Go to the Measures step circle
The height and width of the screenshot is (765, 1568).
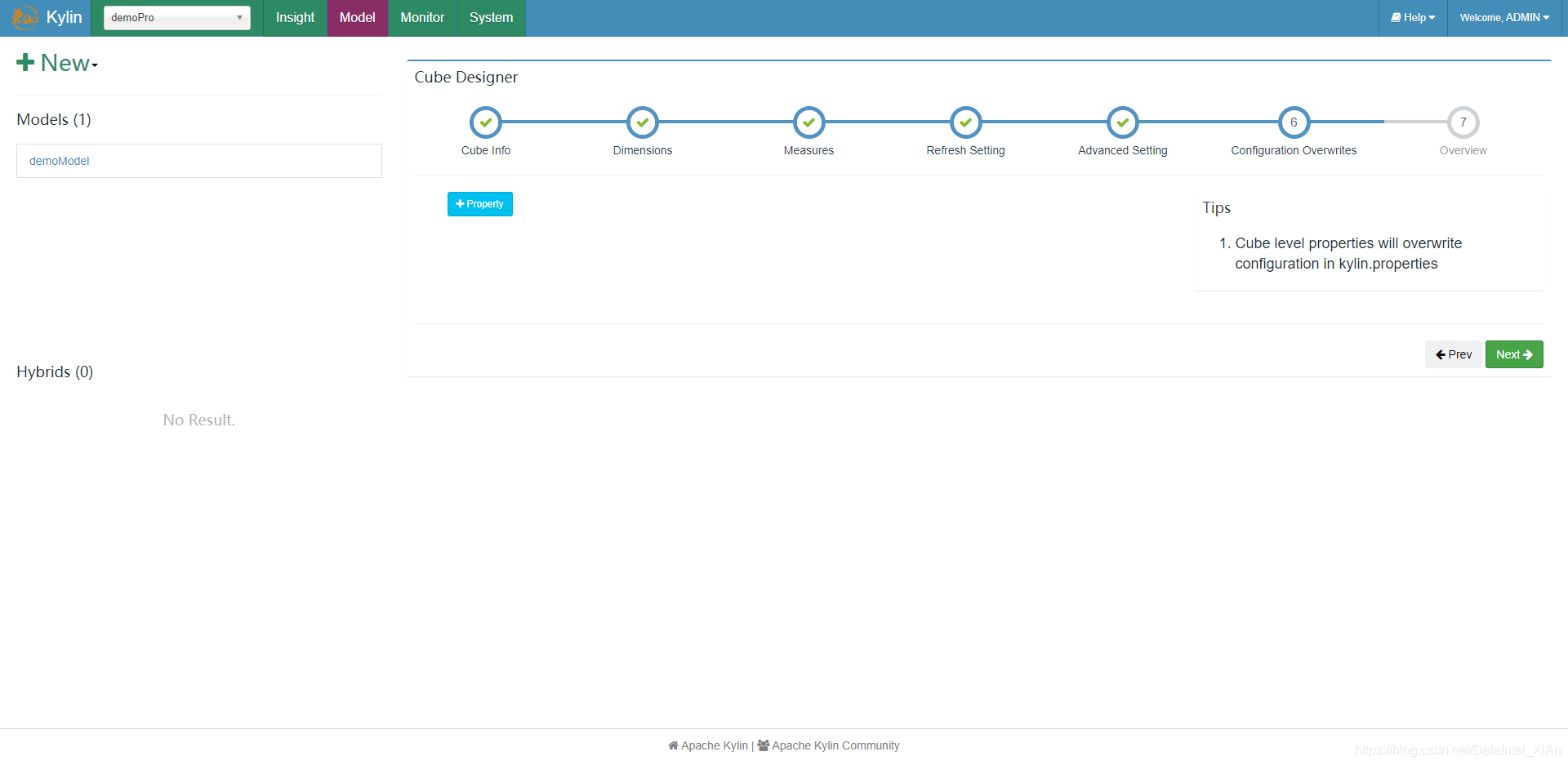[x=808, y=122]
